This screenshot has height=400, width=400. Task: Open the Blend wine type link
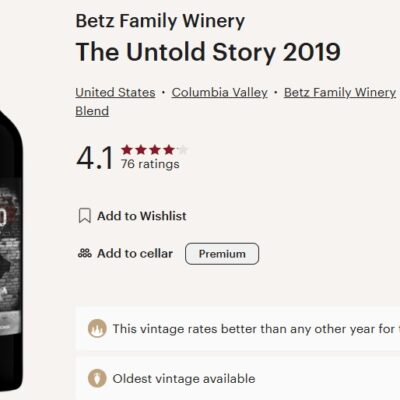pos(92,111)
